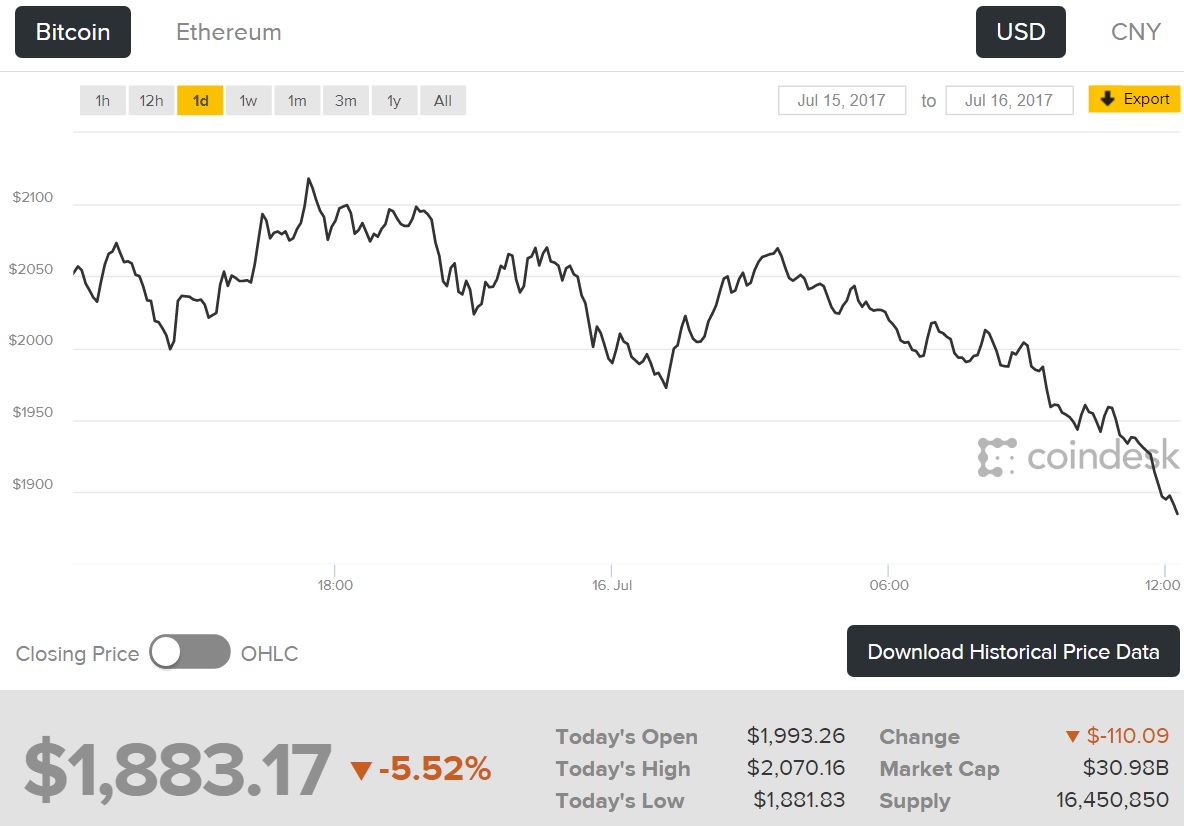
Task: Show All price history
Action: [443, 100]
